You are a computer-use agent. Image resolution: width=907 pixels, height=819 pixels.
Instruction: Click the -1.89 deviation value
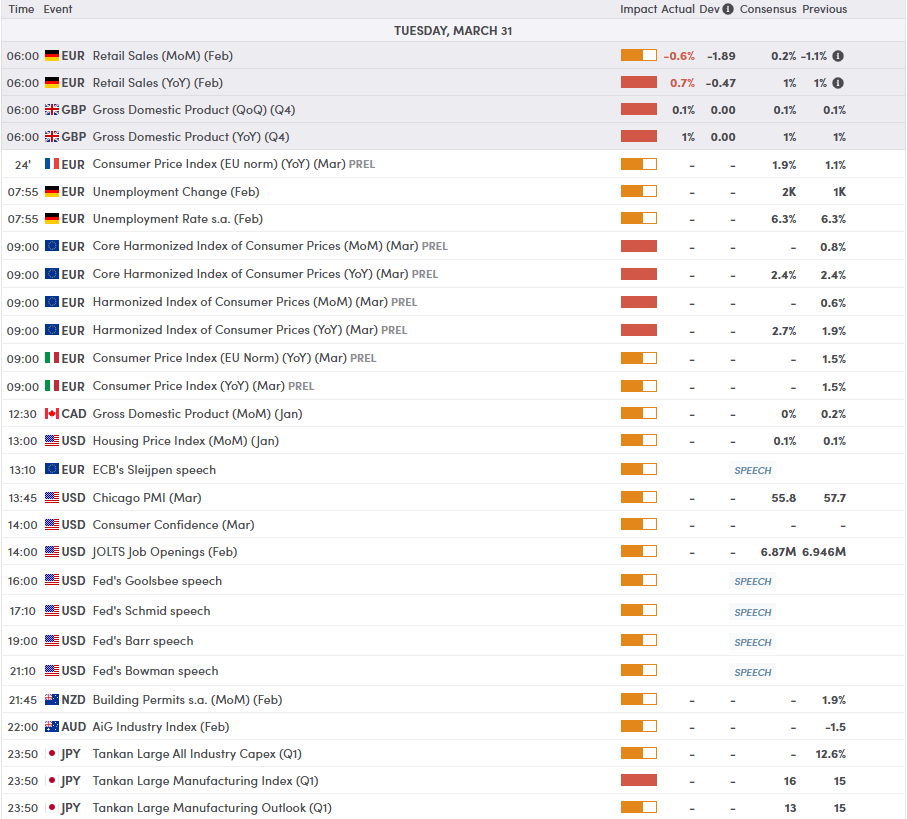point(721,56)
